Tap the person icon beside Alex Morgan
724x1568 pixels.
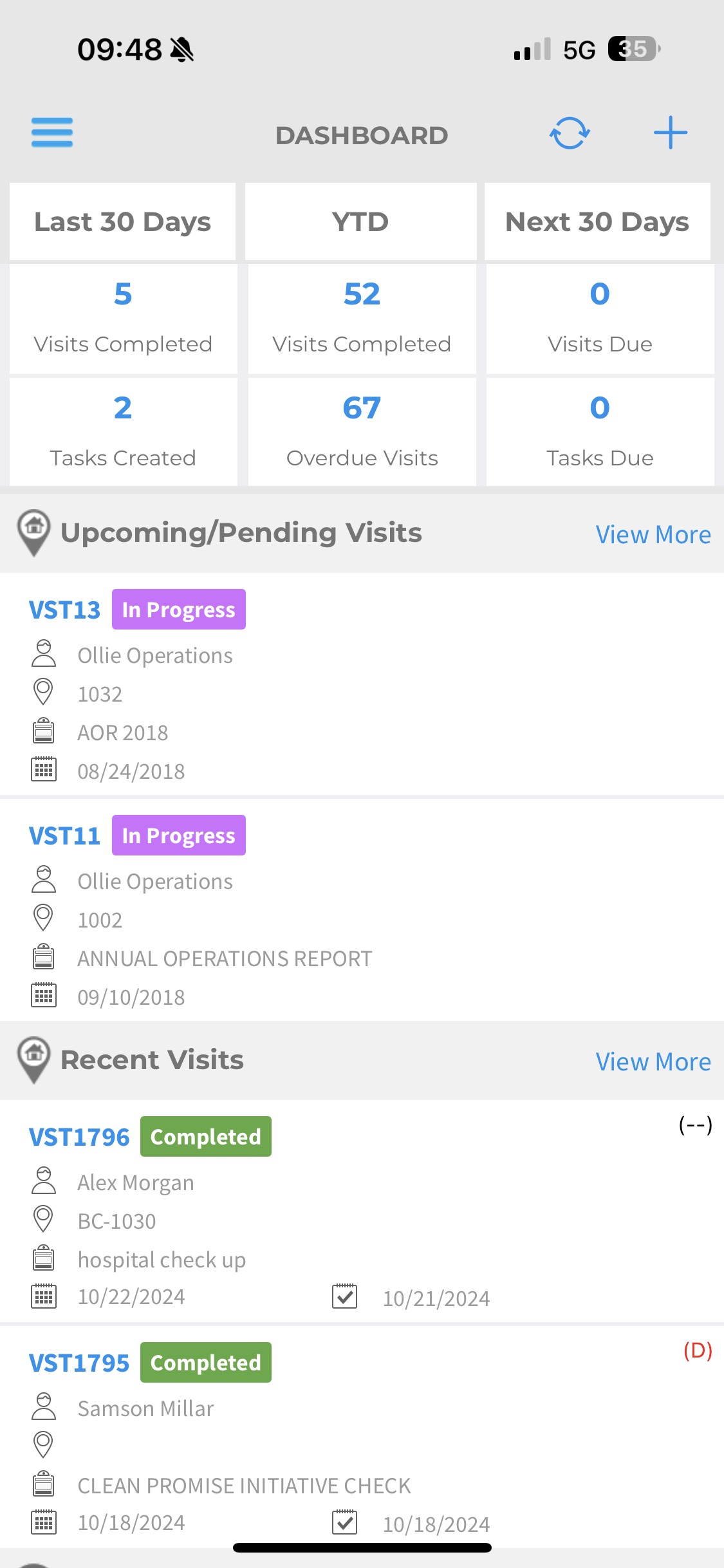(43, 1181)
